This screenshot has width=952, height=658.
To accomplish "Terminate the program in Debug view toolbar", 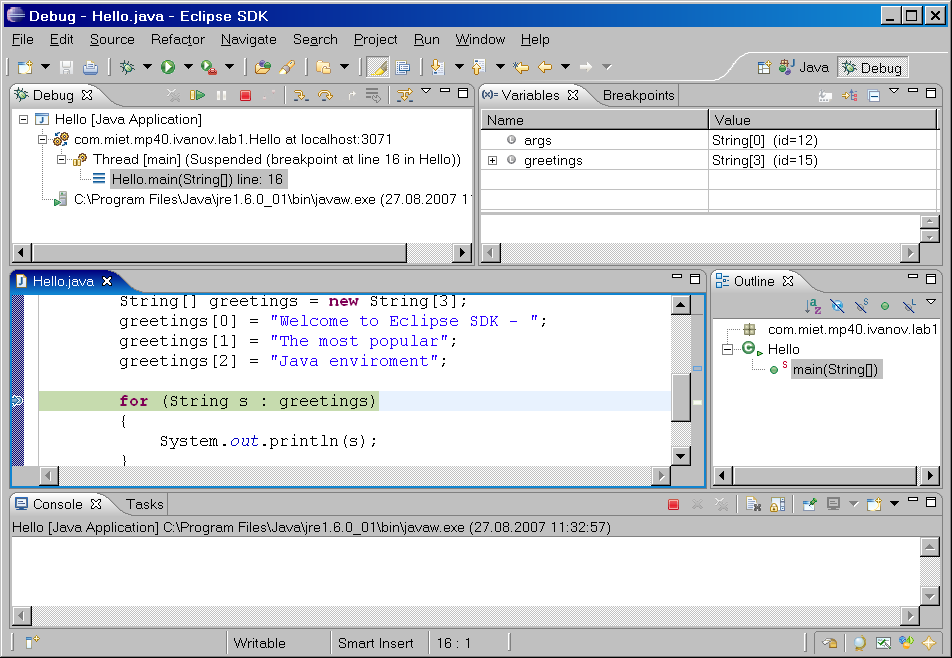I will 245,95.
